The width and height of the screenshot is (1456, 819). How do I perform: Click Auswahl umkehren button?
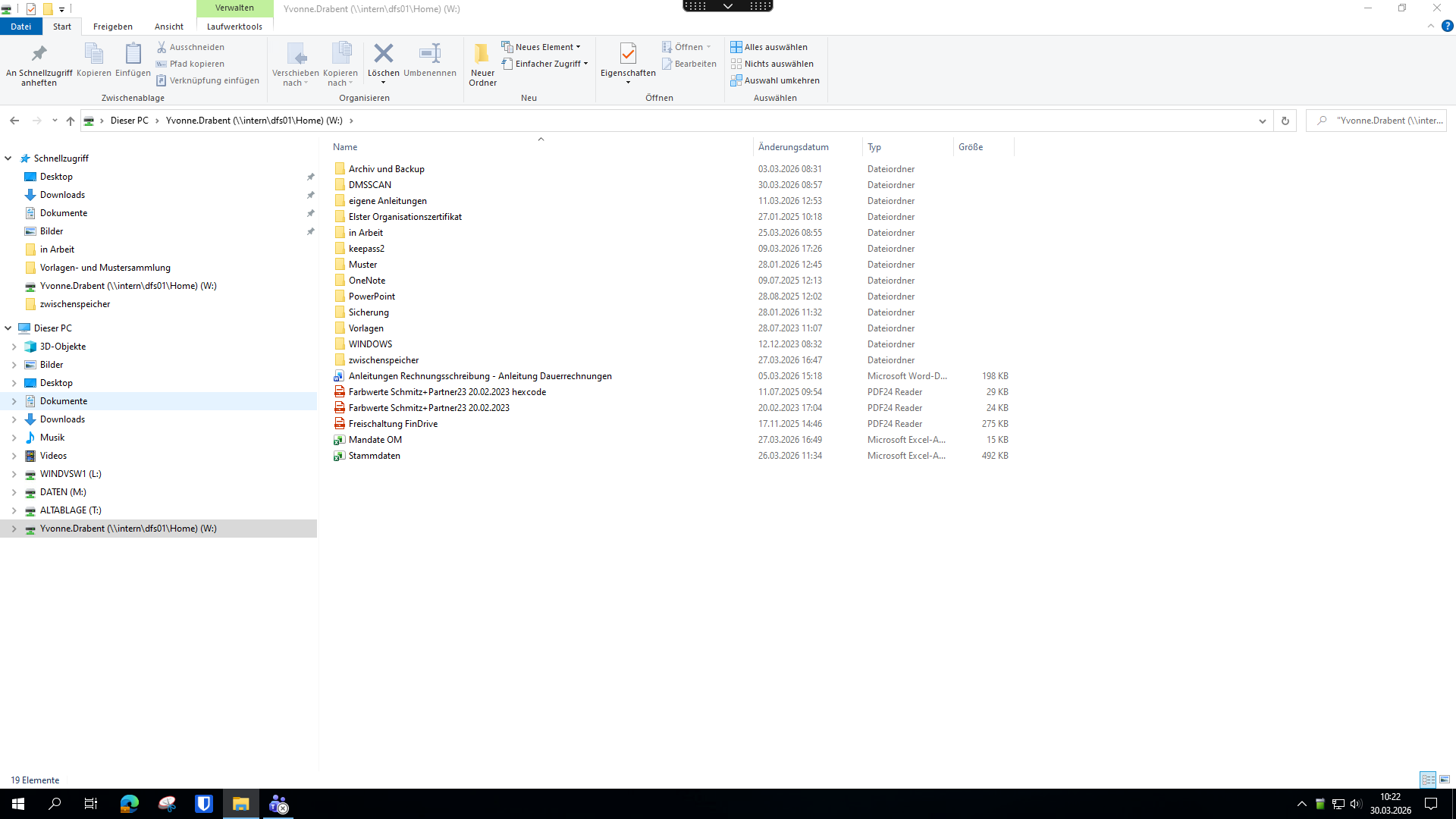(775, 80)
